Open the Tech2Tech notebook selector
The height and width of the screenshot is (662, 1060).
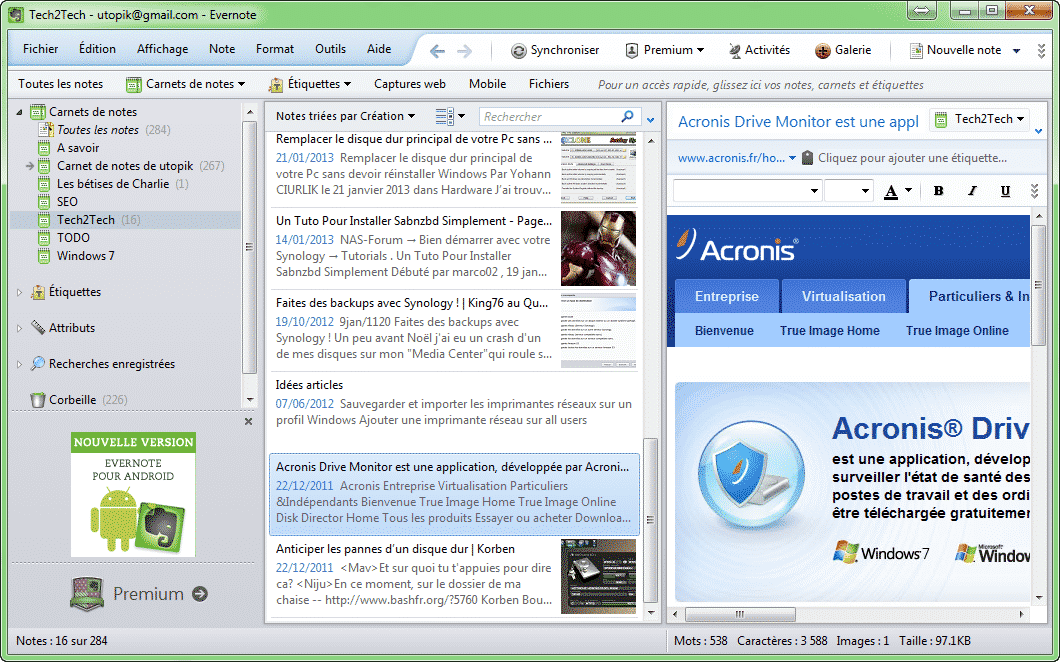980,120
